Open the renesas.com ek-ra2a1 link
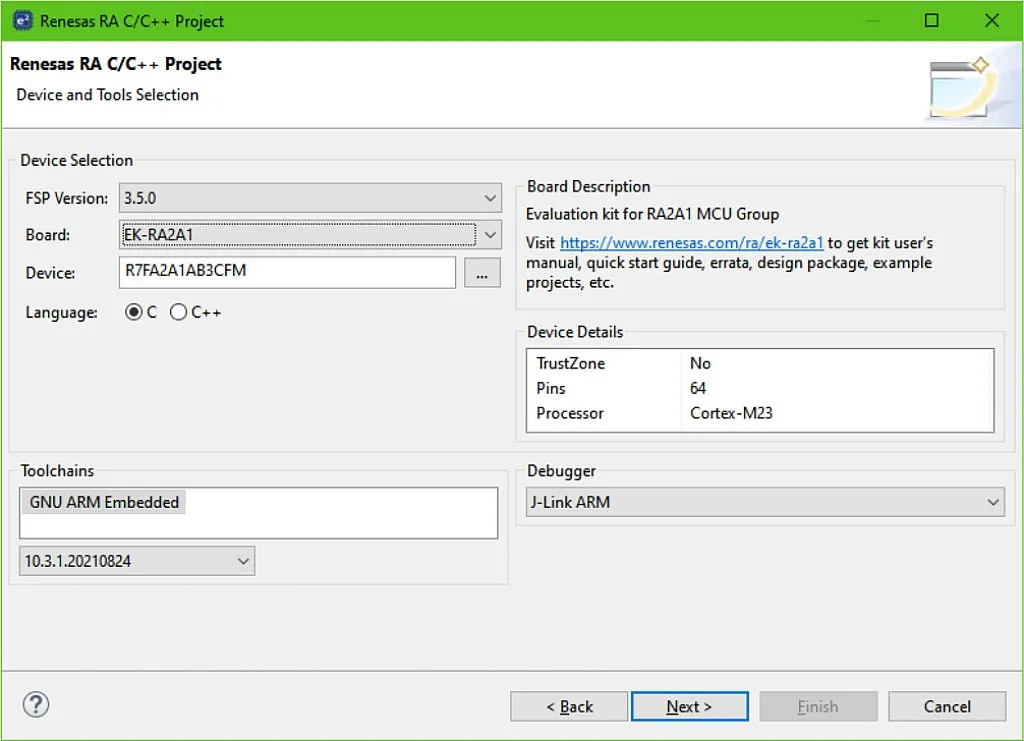This screenshot has height=741, width=1024. [x=691, y=243]
